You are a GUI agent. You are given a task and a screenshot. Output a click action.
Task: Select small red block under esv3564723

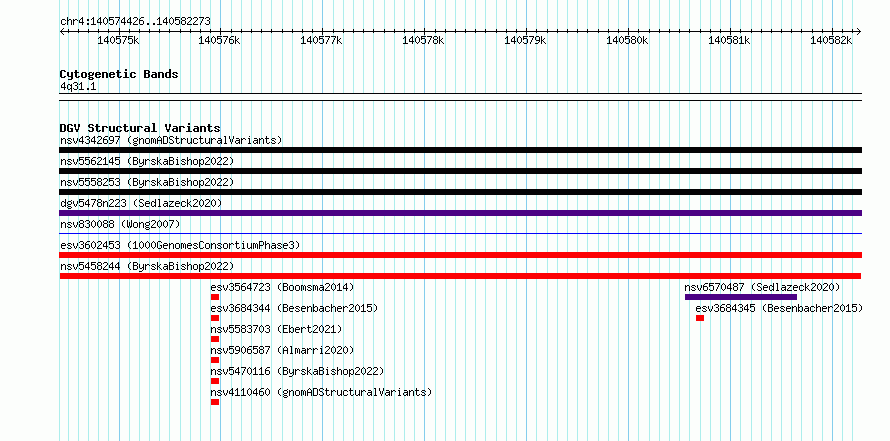215,297
